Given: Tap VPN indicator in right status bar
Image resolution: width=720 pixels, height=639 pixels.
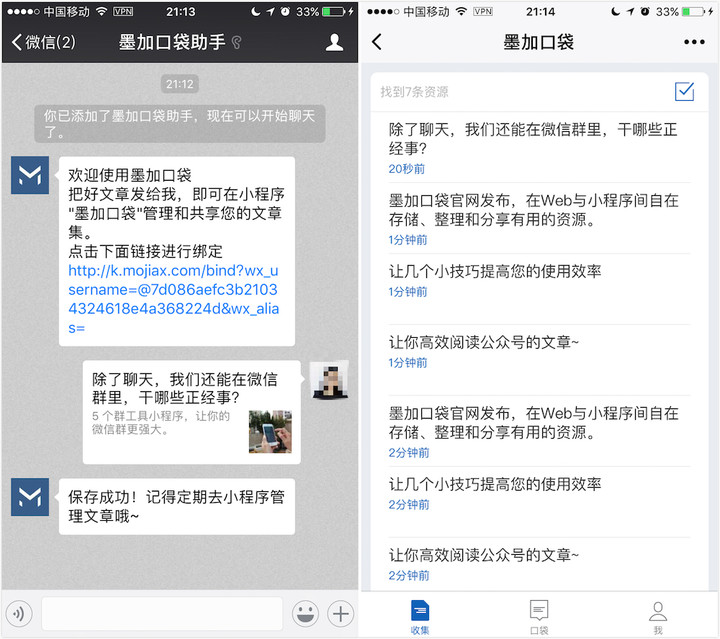Looking at the screenshot, I should (x=483, y=11).
